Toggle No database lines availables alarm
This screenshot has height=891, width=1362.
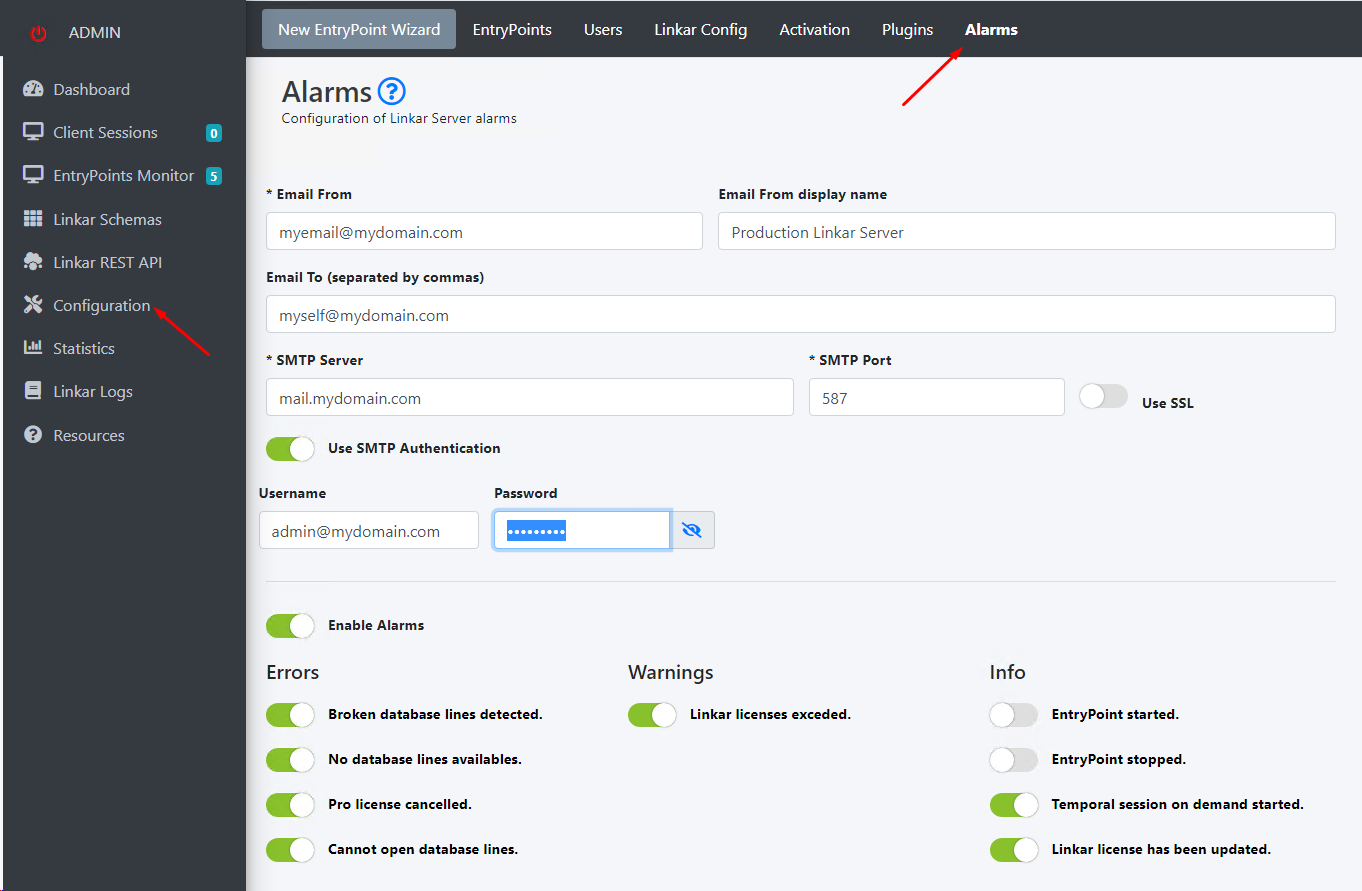[x=291, y=760]
